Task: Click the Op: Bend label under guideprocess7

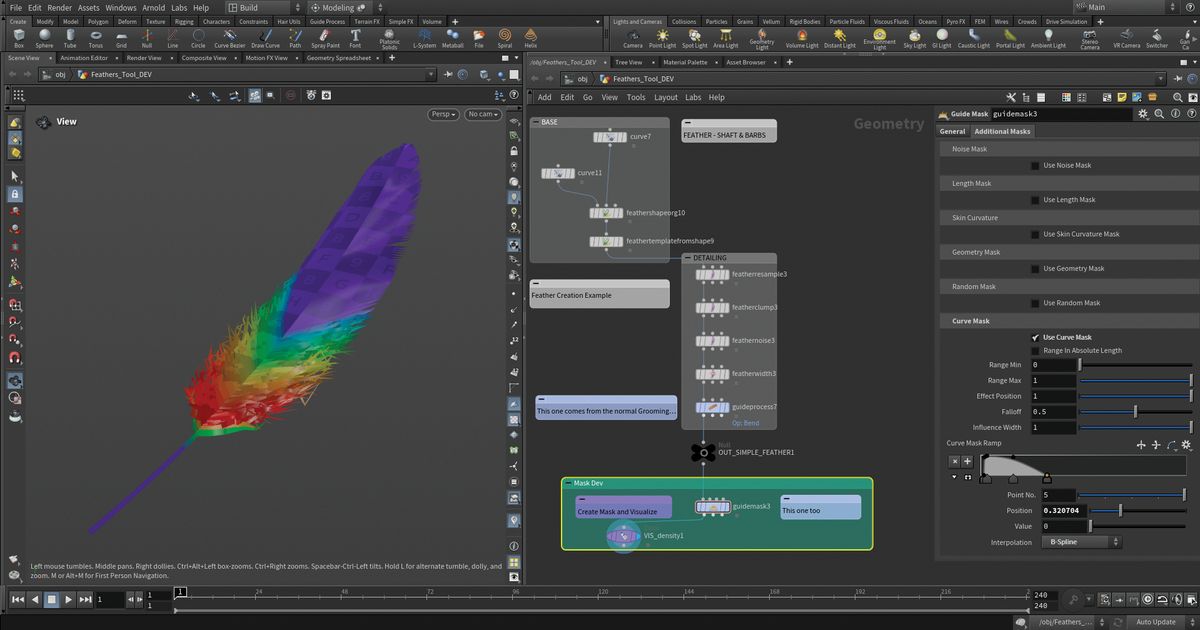Action: pos(745,422)
